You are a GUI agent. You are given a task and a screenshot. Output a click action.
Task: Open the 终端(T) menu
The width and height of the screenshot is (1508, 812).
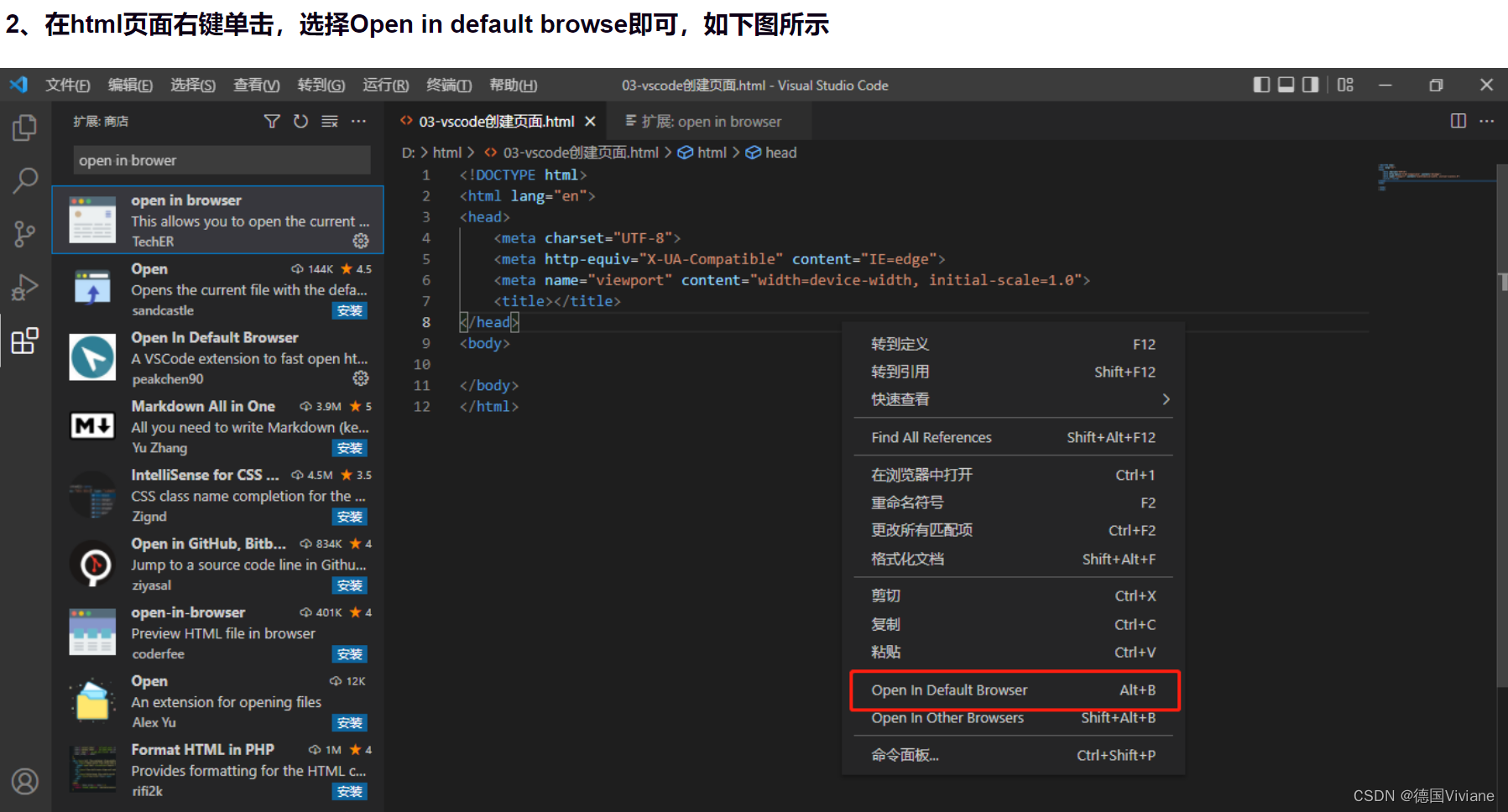[449, 85]
